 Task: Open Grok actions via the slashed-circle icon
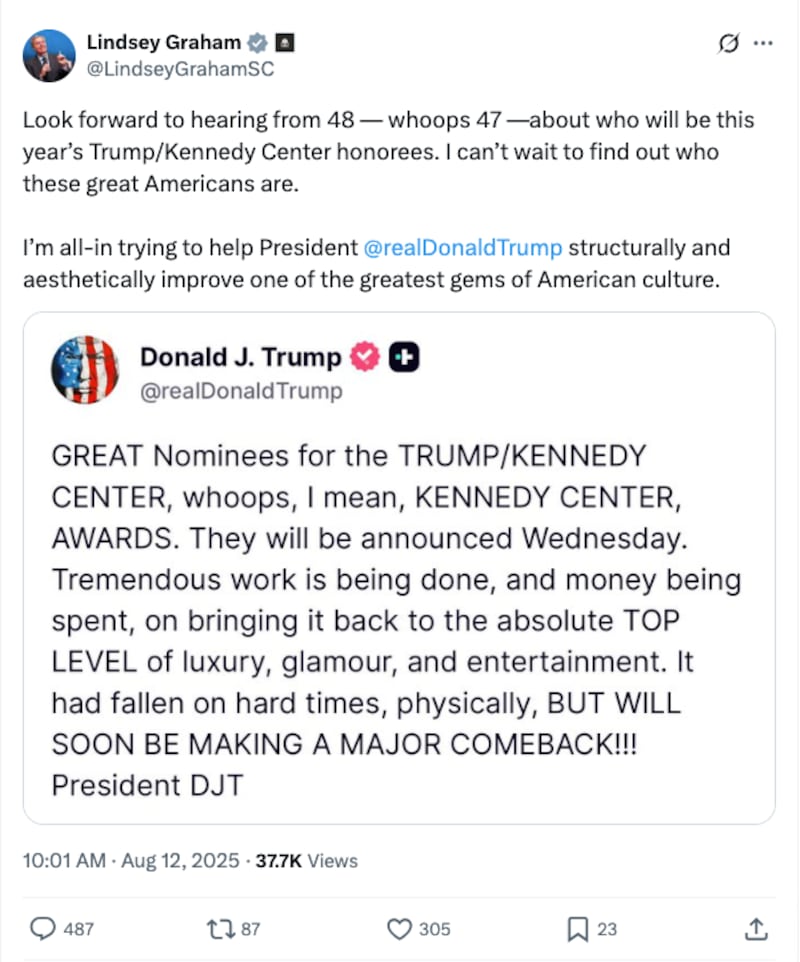tap(728, 43)
